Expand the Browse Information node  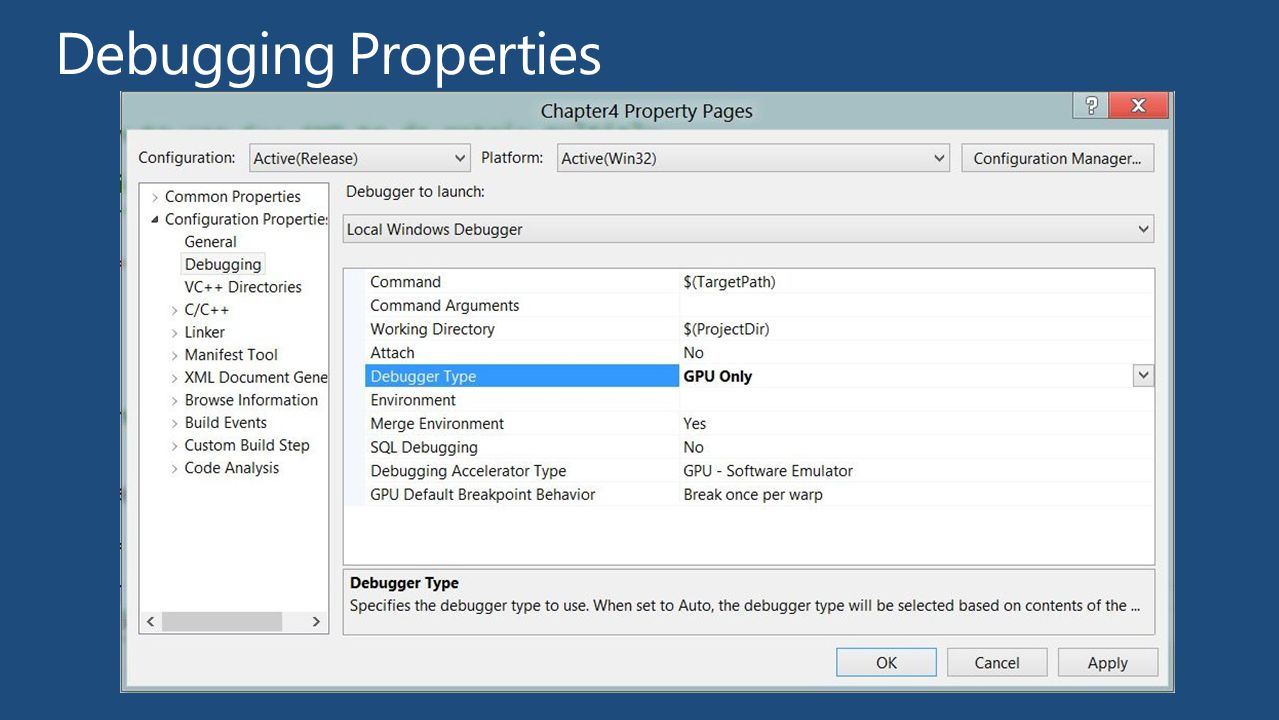pos(175,400)
